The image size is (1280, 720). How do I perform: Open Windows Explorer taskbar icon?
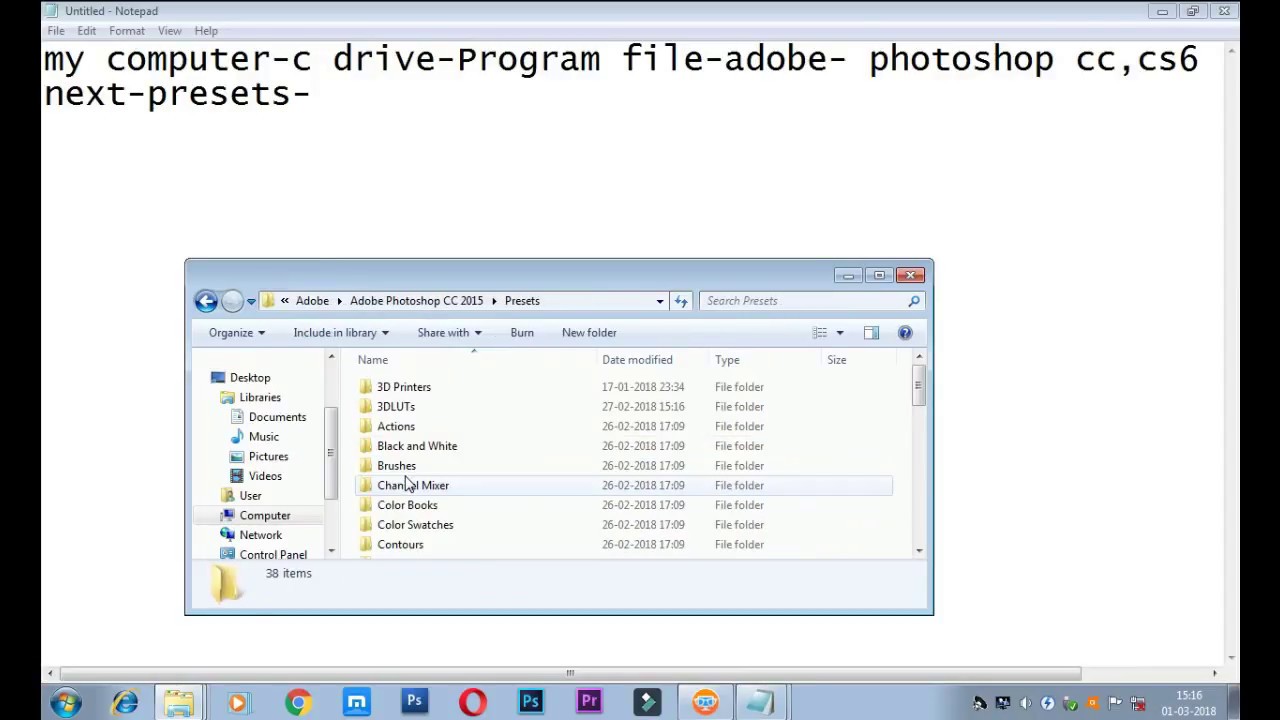click(180, 702)
